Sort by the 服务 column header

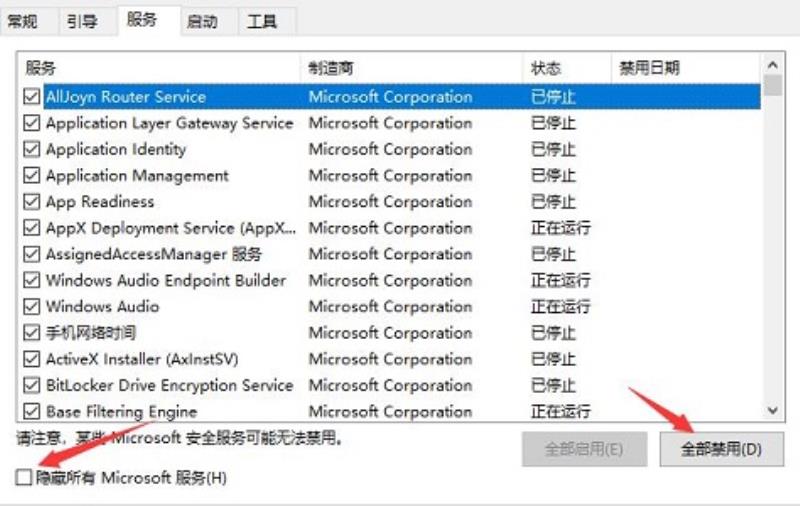coord(159,68)
